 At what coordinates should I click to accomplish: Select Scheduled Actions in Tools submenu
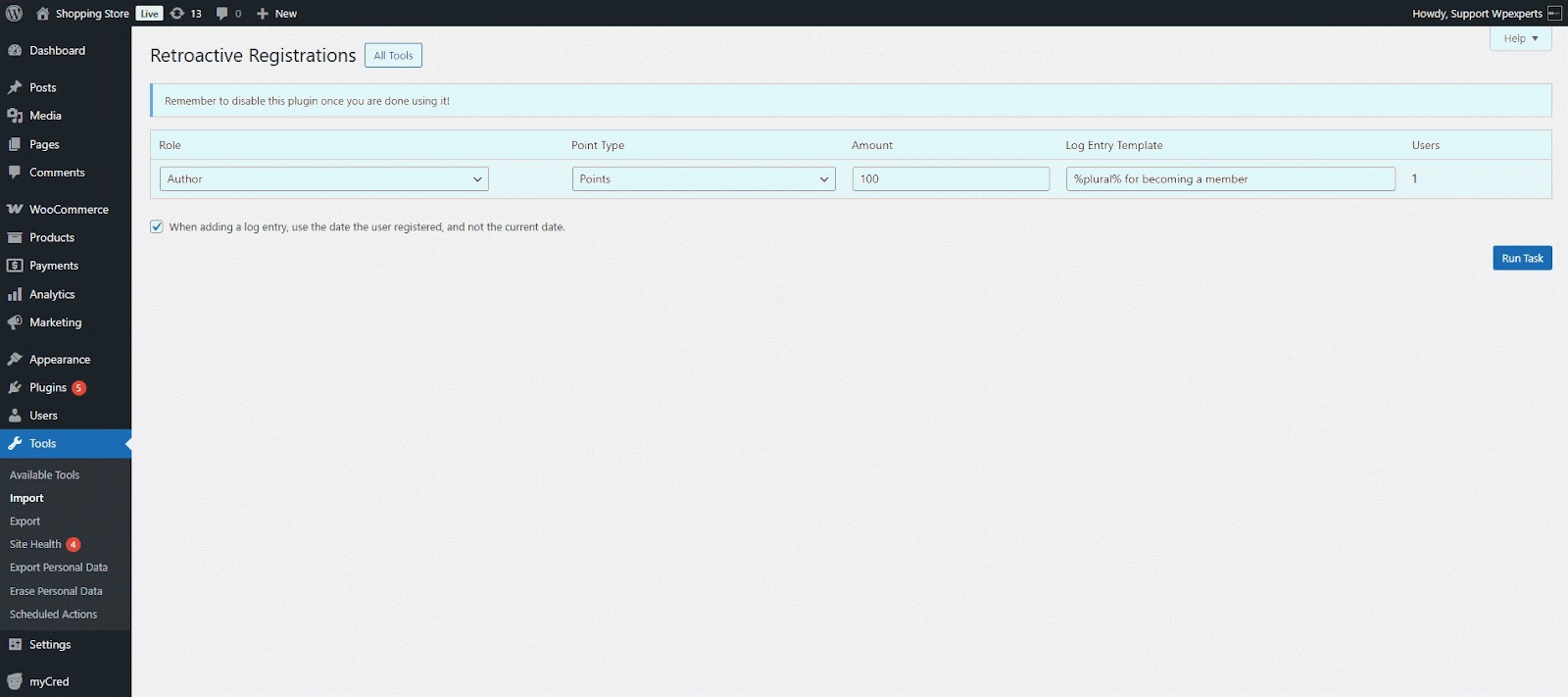(x=53, y=615)
